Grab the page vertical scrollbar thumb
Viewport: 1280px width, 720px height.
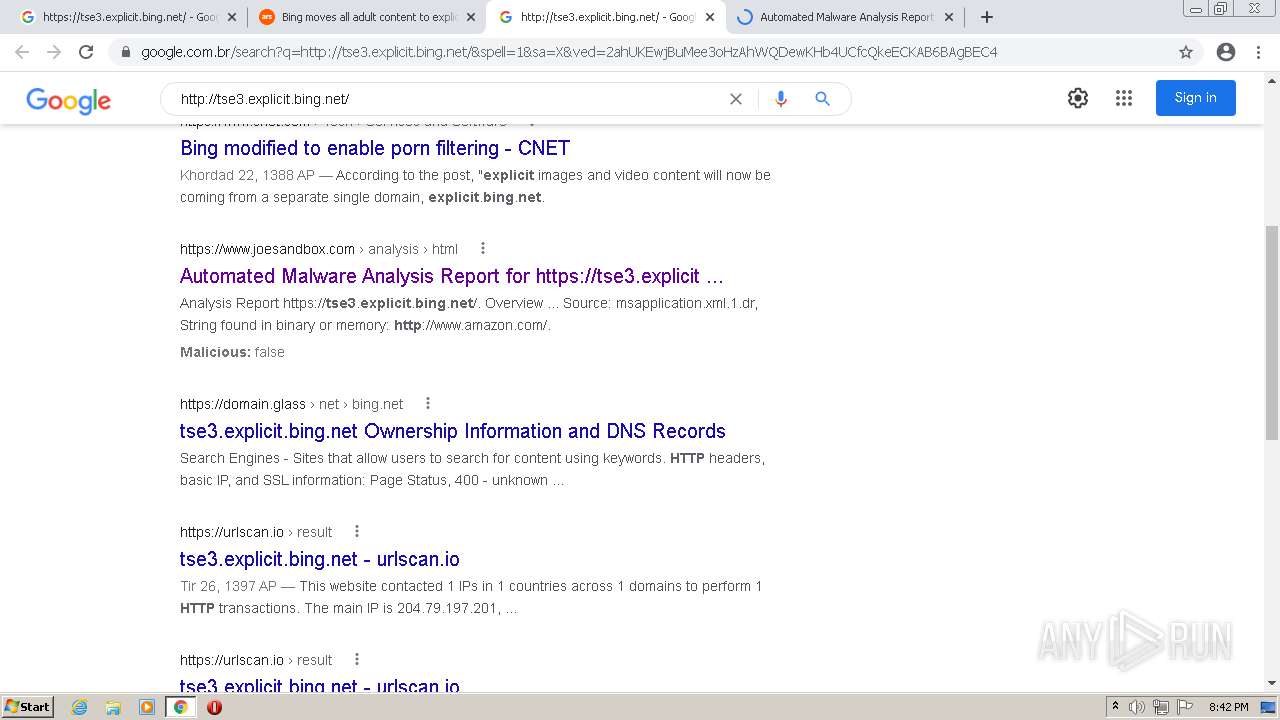[x=1271, y=332]
